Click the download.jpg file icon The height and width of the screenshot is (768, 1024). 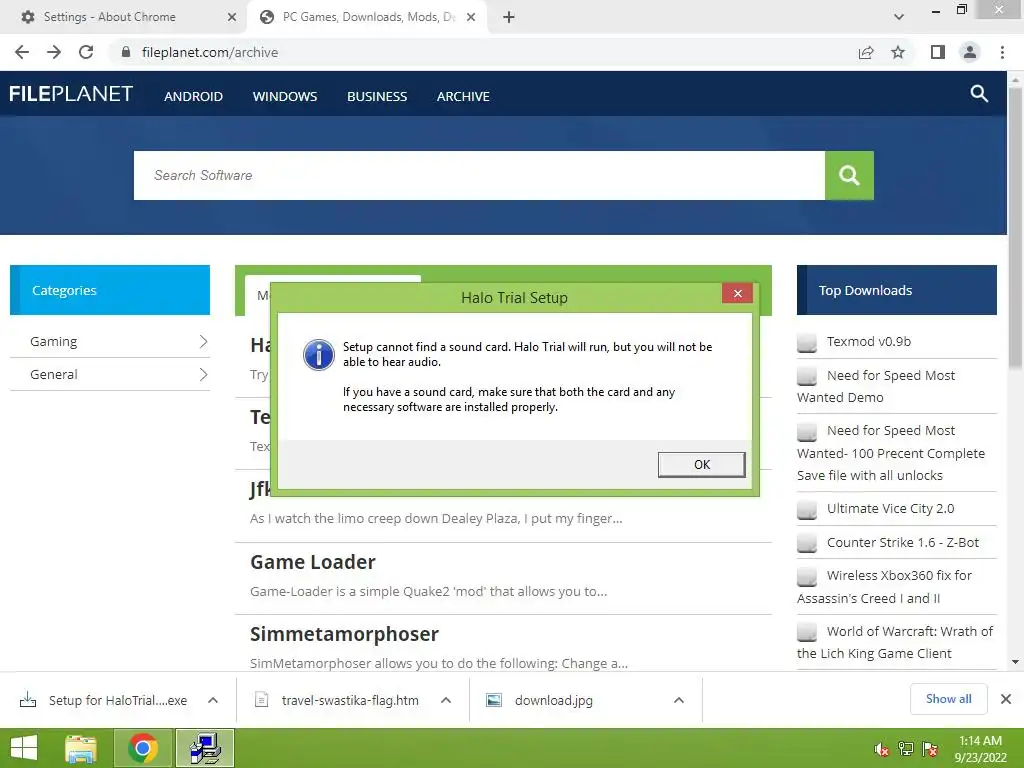494,700
